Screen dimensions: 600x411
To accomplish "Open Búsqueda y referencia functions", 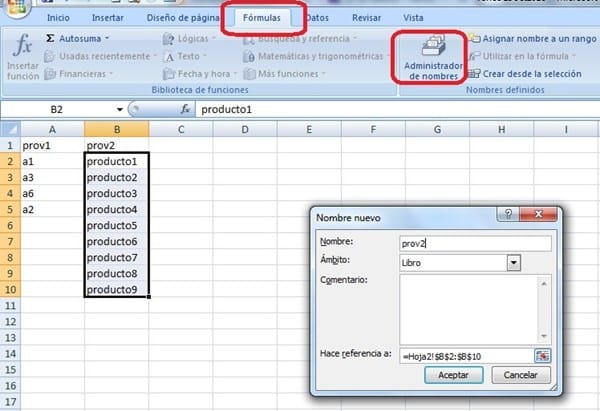I will pyautogui.click(x=300, y=39).
